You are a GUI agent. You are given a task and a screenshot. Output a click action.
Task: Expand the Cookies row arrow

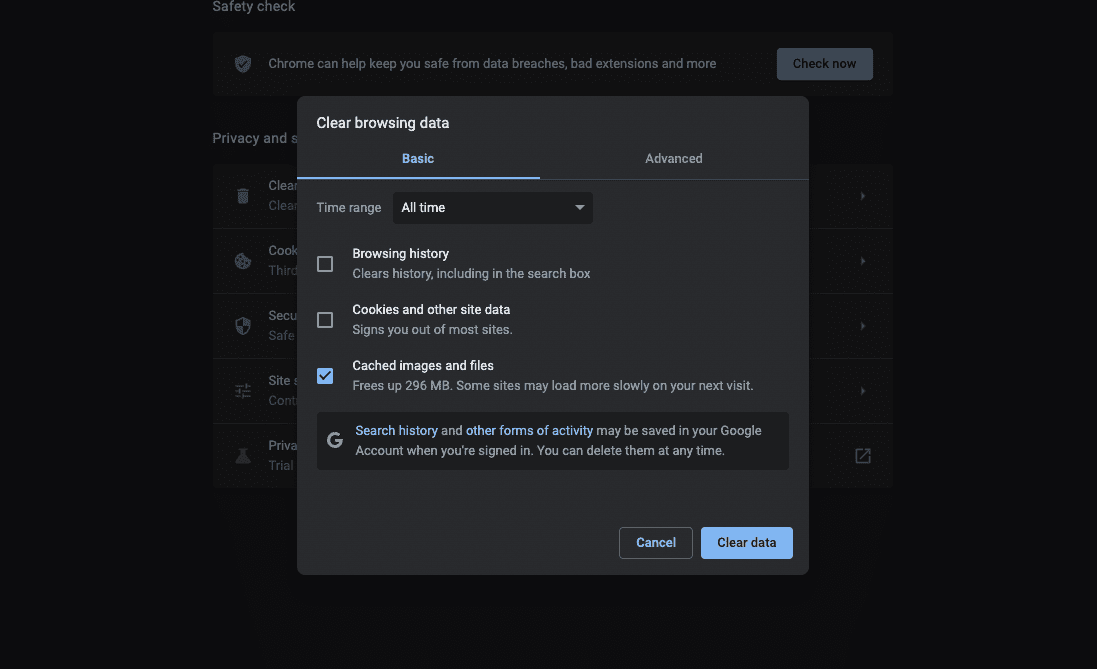[x=863, y=261]
